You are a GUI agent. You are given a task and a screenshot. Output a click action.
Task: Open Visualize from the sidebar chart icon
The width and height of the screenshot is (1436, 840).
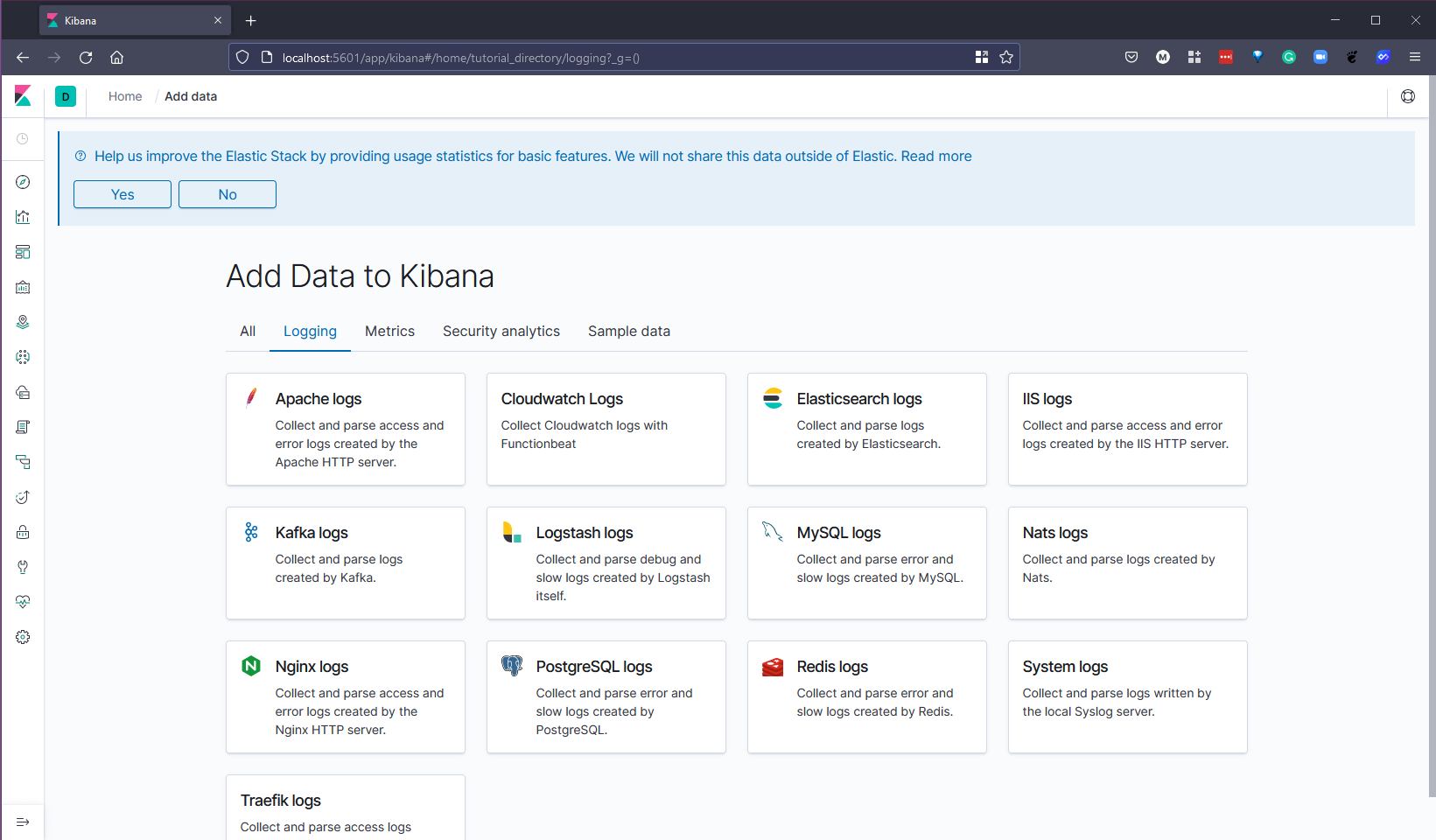pyautogui.click(x=23, y=217)
